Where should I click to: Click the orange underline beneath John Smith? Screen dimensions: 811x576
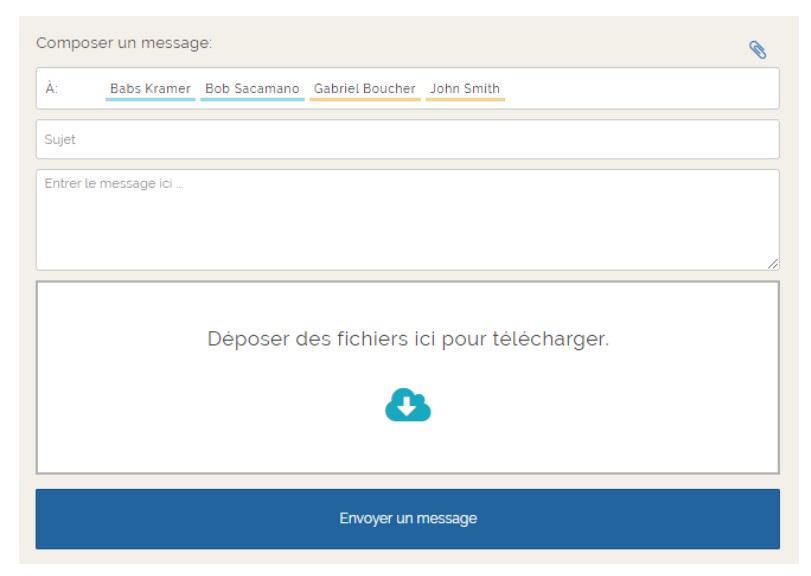pyautogui.click(x=464, y=100)
